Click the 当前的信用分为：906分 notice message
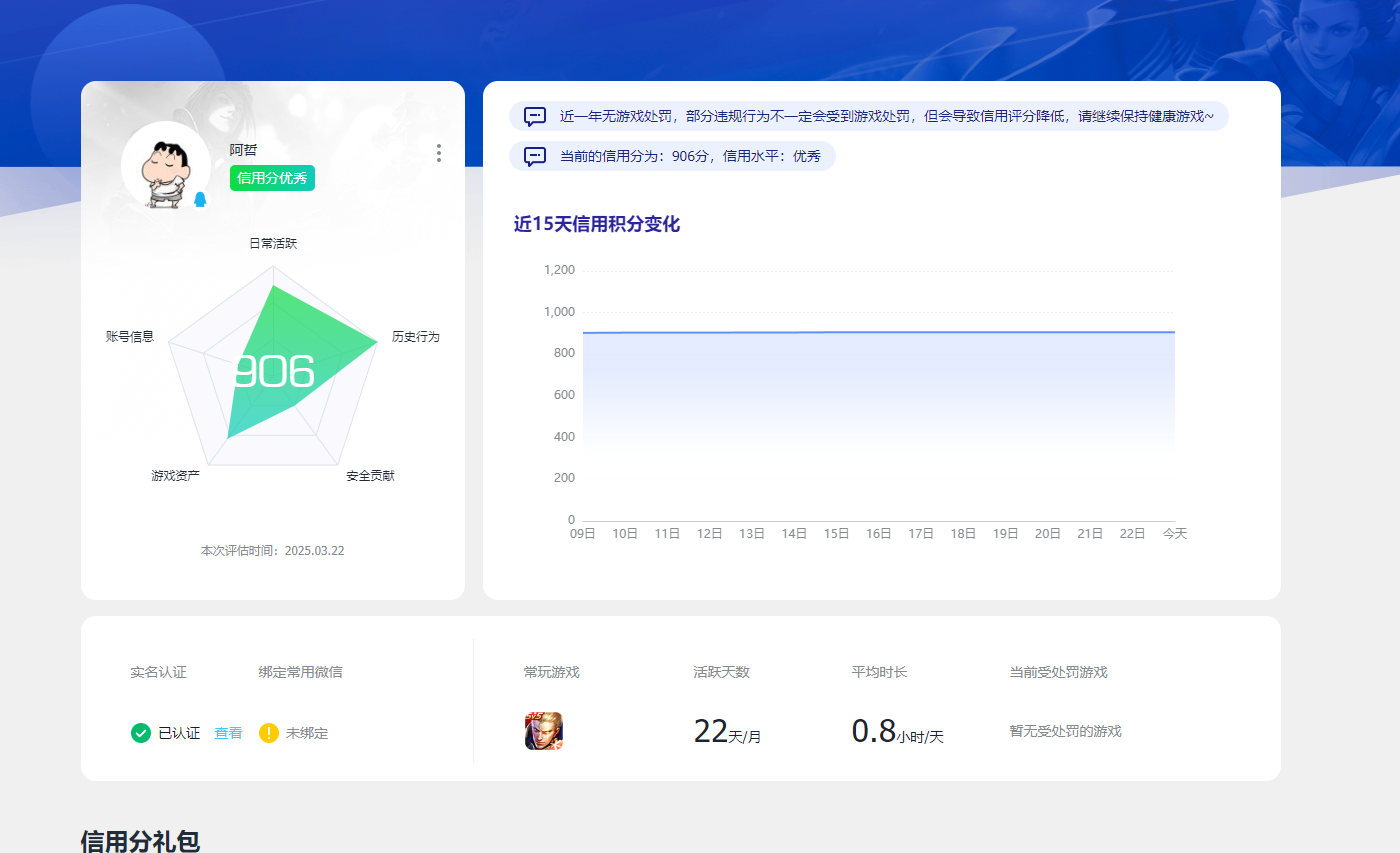Screen dimensions: 1400x853 690,156
